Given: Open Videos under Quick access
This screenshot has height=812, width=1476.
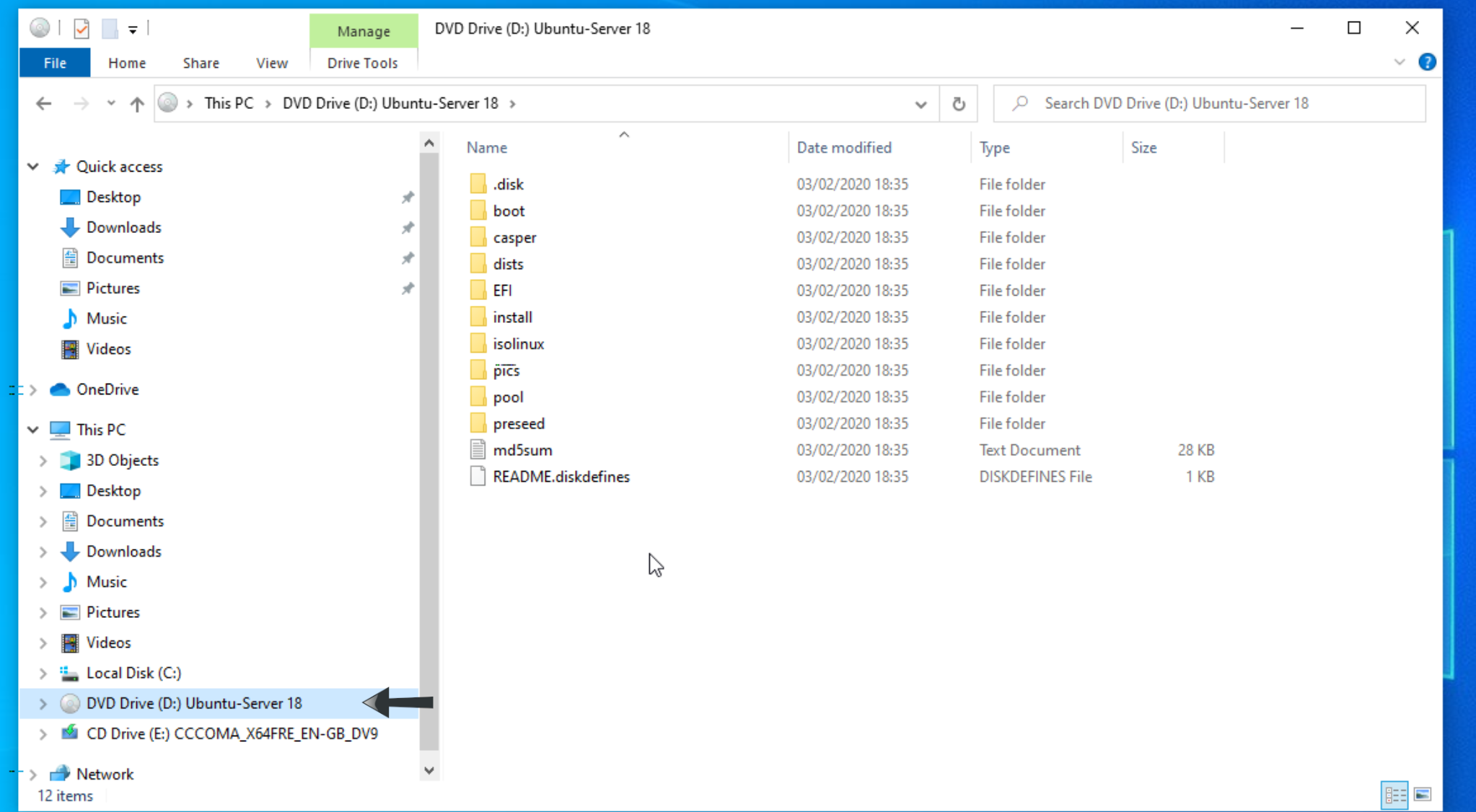Looking at the screenshot, I should pyautogui.click(x=108, y=348).
